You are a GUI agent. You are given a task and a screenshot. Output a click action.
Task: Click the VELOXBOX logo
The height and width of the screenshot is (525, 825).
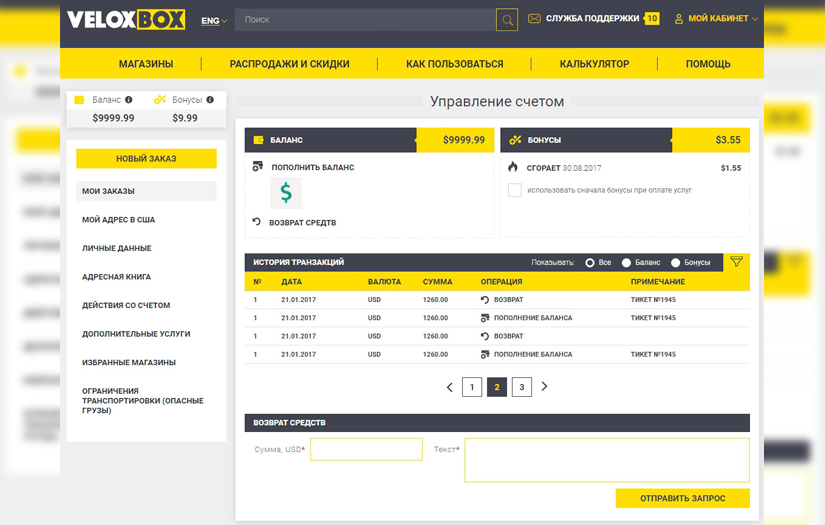click(126, 19)
